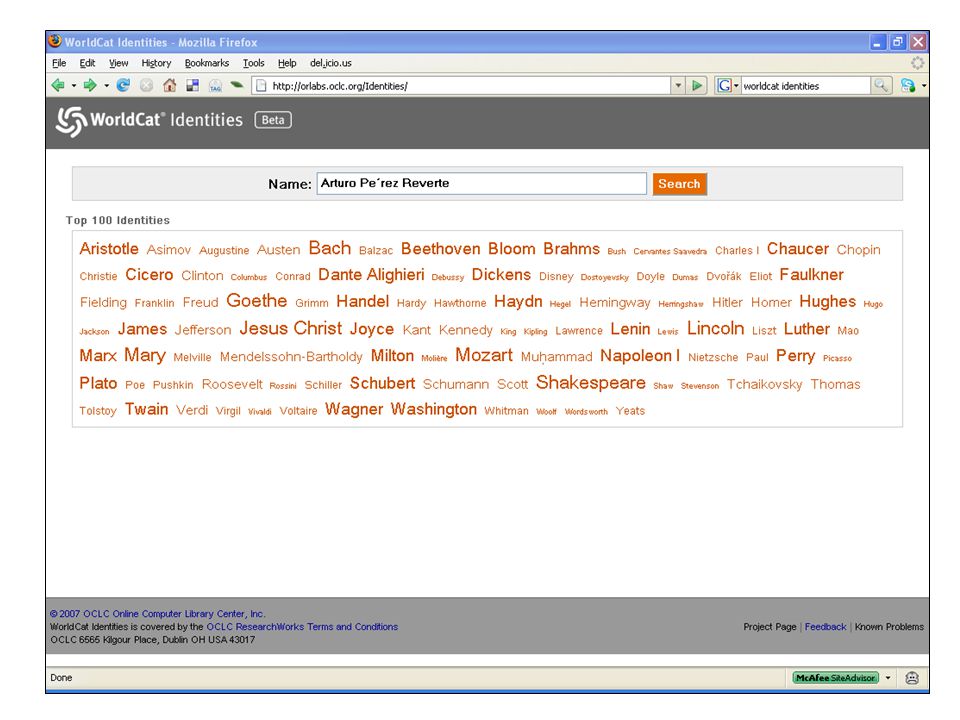Click the green leaf toolbar icon
The height and width of the screenshot is (720, 960).
click(x=237, y=85)
